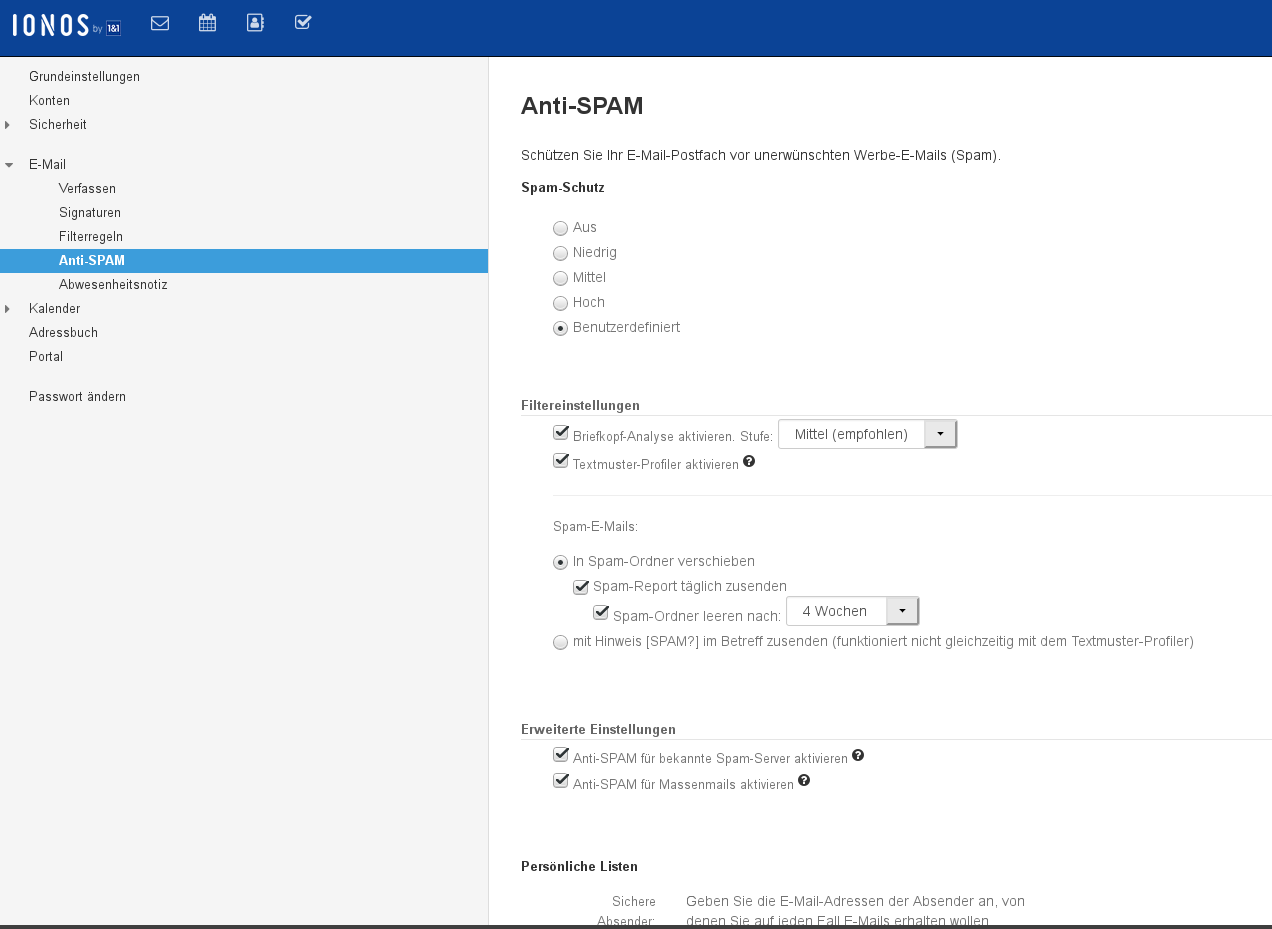Click the Sichere Absender label

point(626,911)
